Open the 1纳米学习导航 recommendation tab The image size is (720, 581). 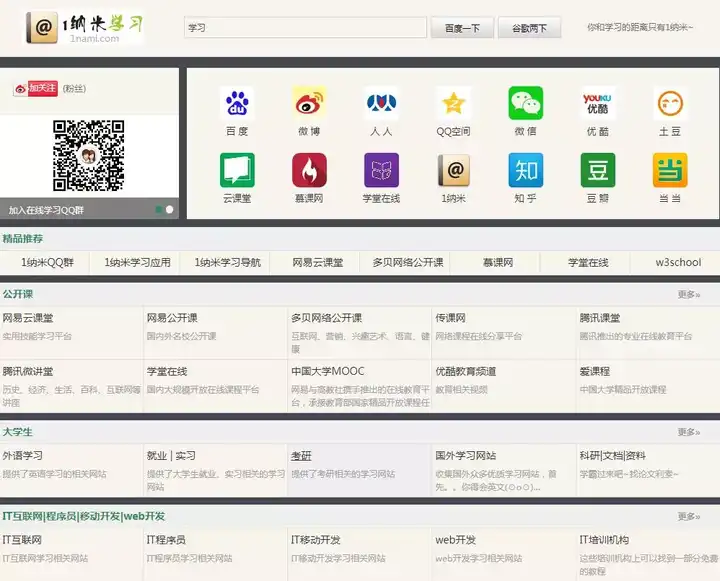click(x=227, y=263)
